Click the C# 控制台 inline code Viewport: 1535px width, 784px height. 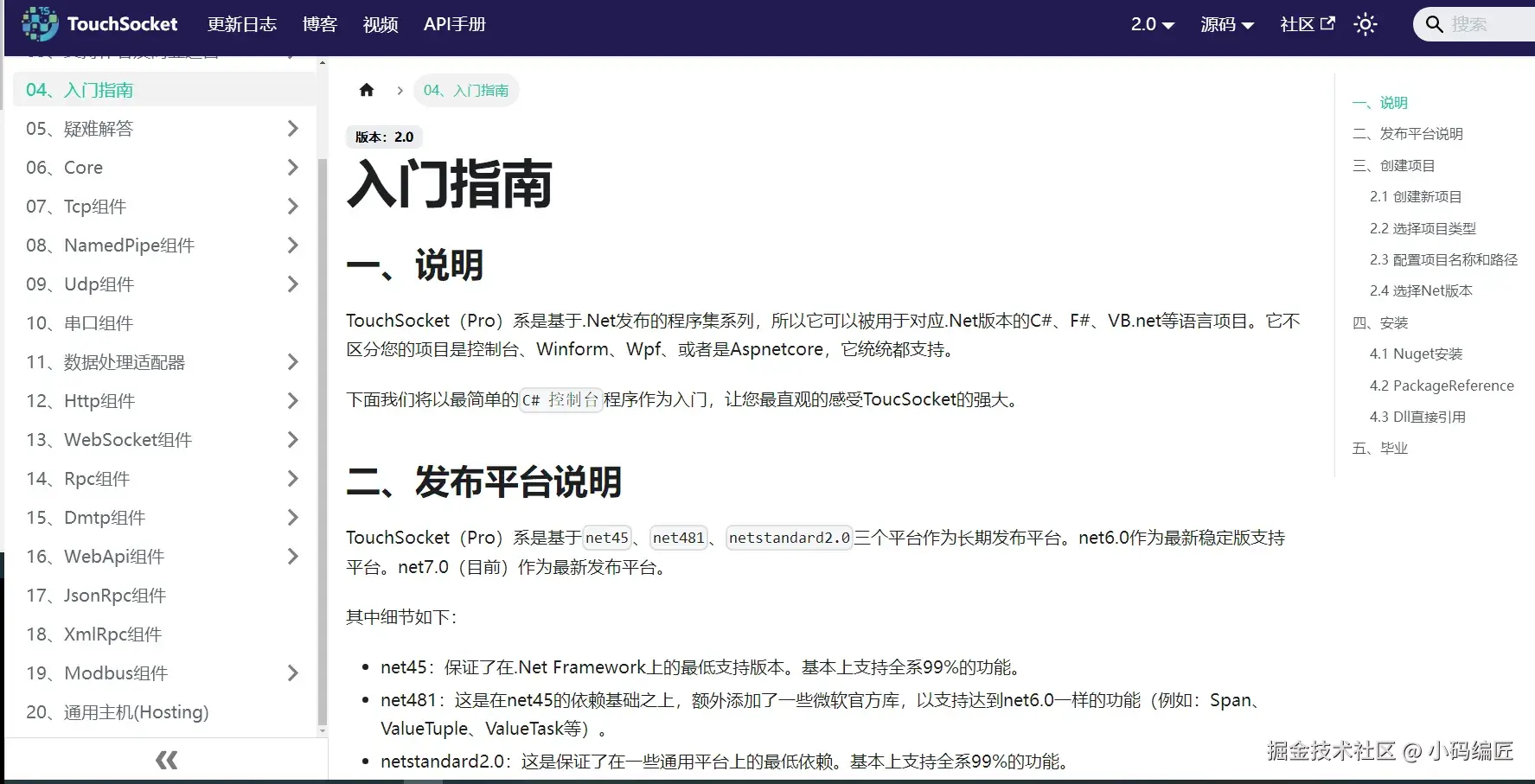560,399
